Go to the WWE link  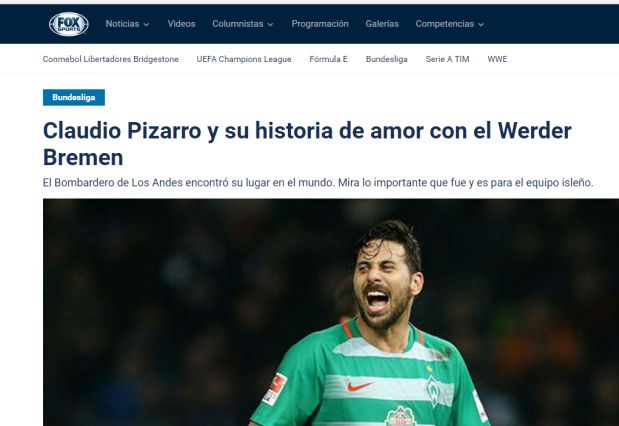click(497, 59)
